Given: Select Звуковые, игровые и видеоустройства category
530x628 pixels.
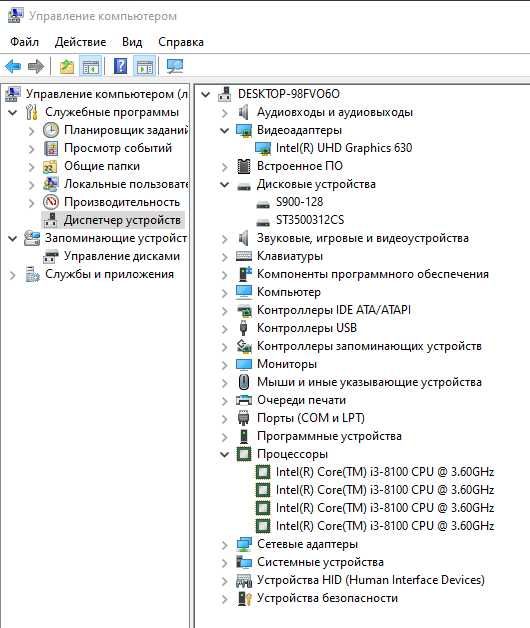Looking at the screenshot, I should (363, 238).
